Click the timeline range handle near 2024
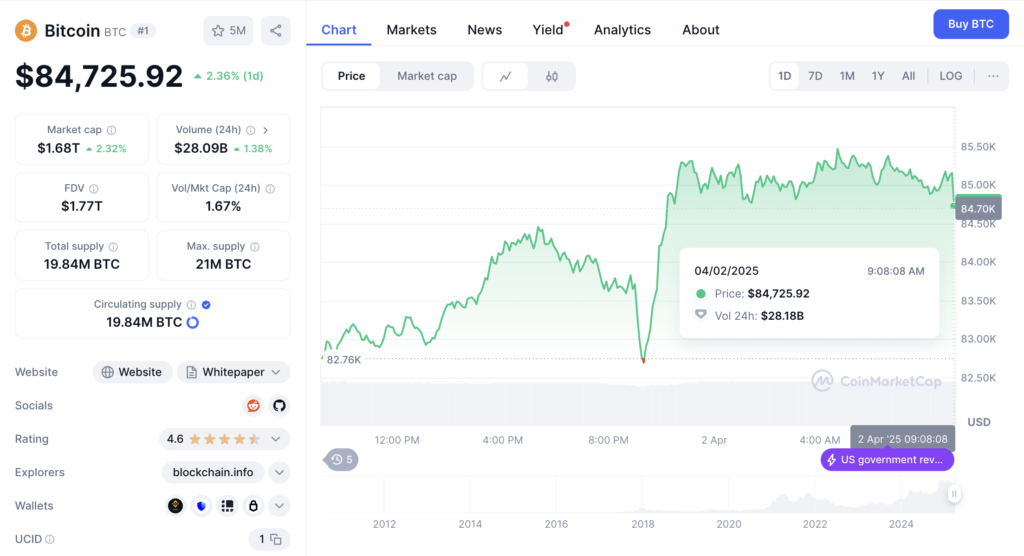The height and width of the screenshot is (556, 1024). coord(954,494)
